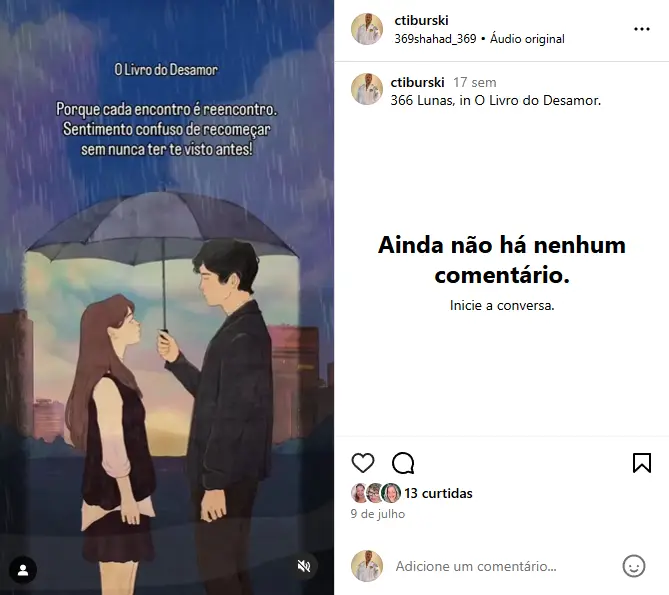Open comments with the speech bubble icon
Screen dimensions: 669x595
coord(403,463)
